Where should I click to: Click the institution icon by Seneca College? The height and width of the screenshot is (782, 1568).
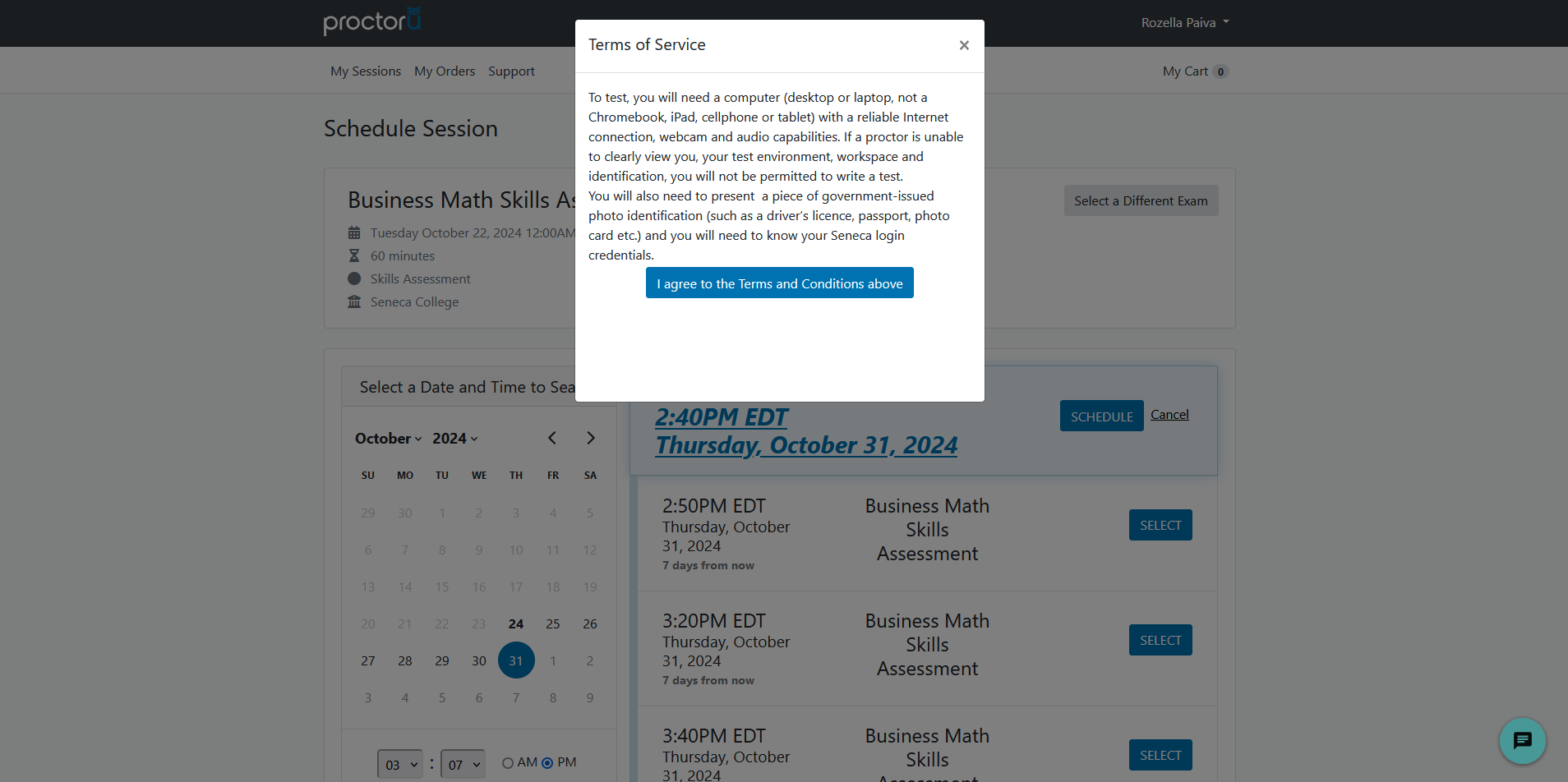point(354,302)
